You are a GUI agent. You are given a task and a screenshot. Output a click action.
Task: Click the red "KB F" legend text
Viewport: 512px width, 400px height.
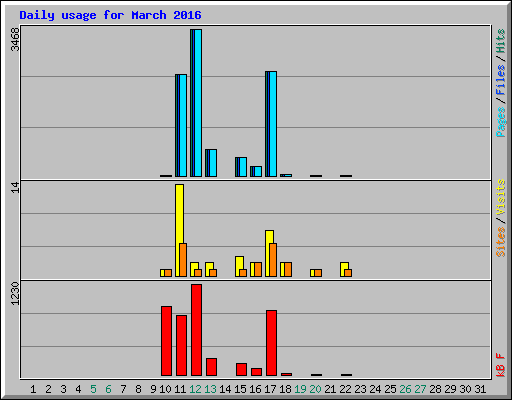pos(501,365)
